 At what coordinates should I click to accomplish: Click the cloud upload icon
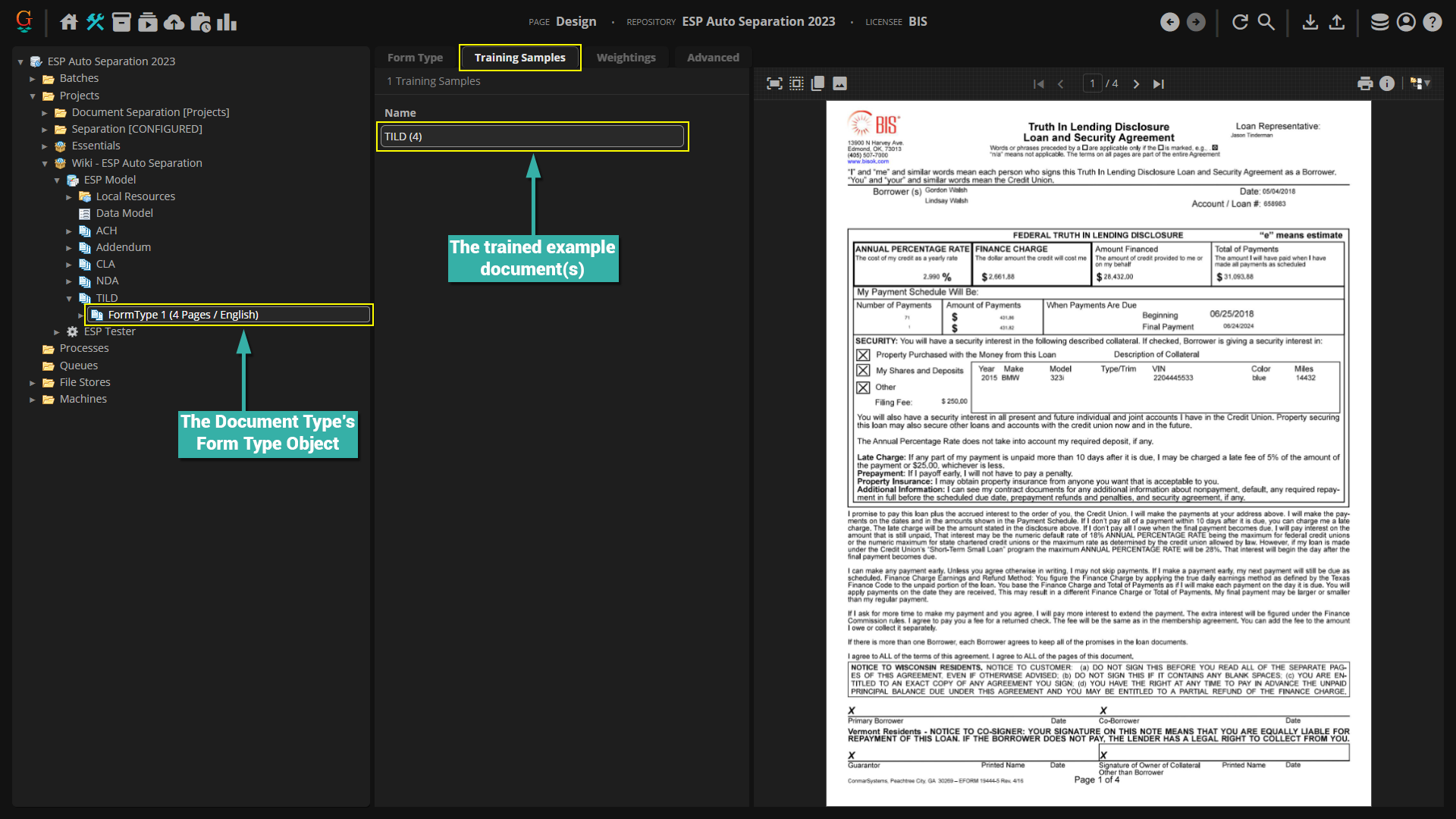click(x=174, y=22)
